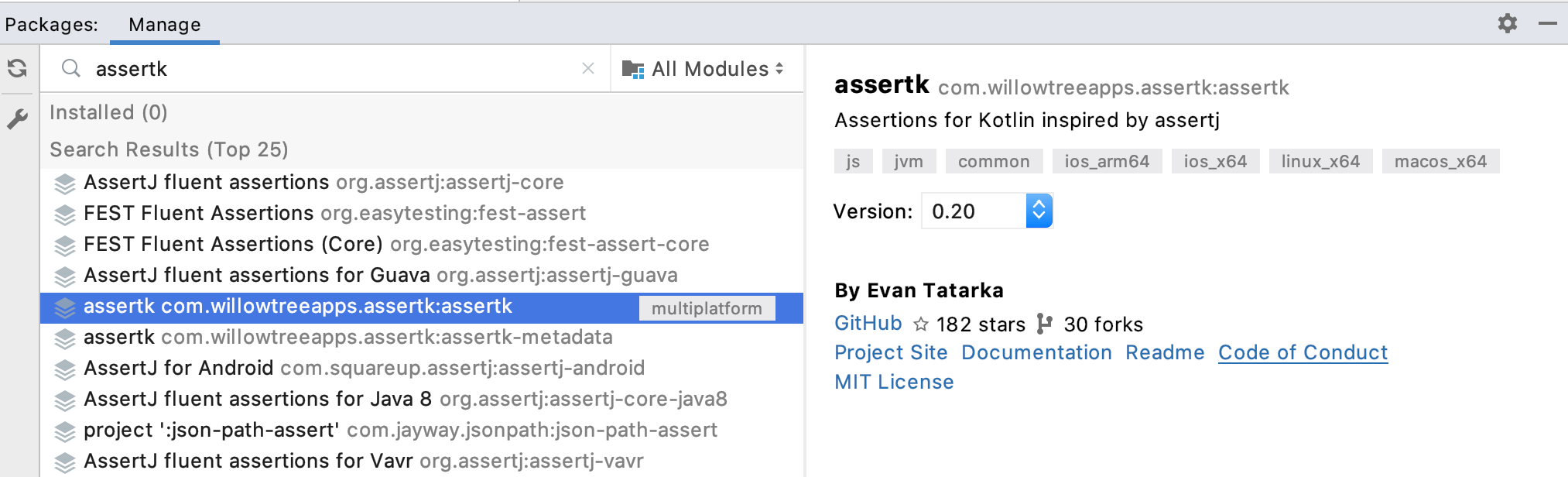Click the ios_x64 platform tag
Screen dimensions: 1568x477
[x=1215, y=161]
